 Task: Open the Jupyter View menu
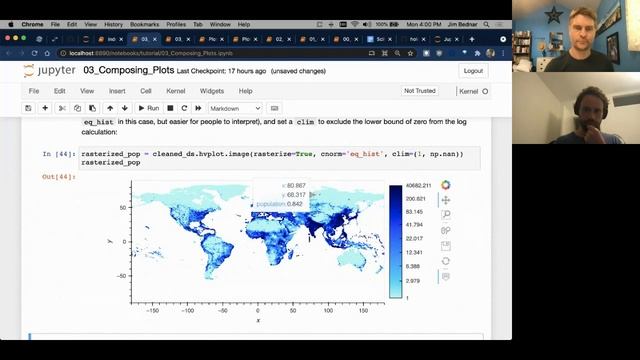[x=87, y=91]
